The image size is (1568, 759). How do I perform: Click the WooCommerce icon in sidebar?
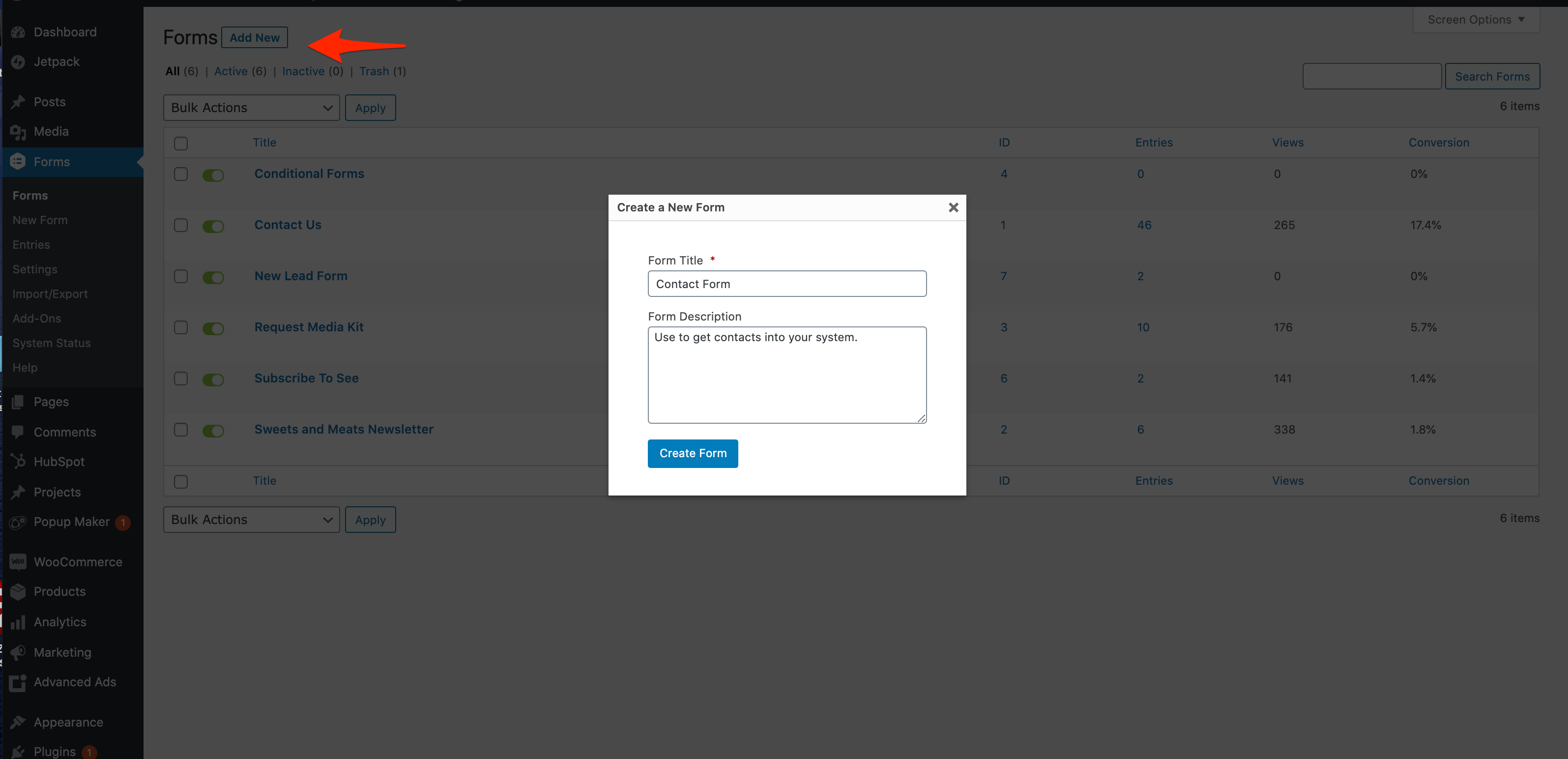point(18,562)
